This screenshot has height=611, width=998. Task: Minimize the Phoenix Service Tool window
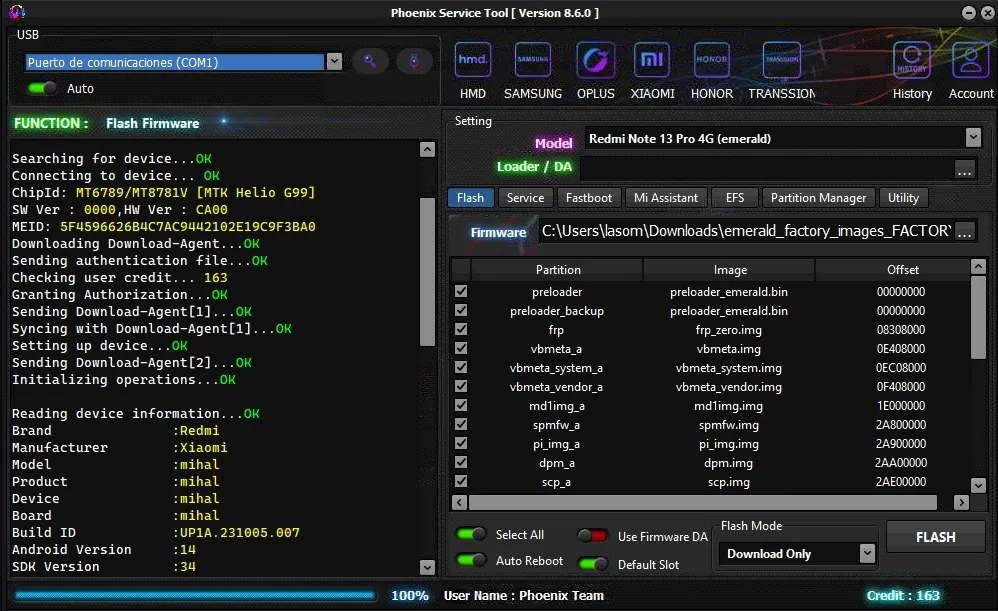pyautogui.click(x=968, y=13)
